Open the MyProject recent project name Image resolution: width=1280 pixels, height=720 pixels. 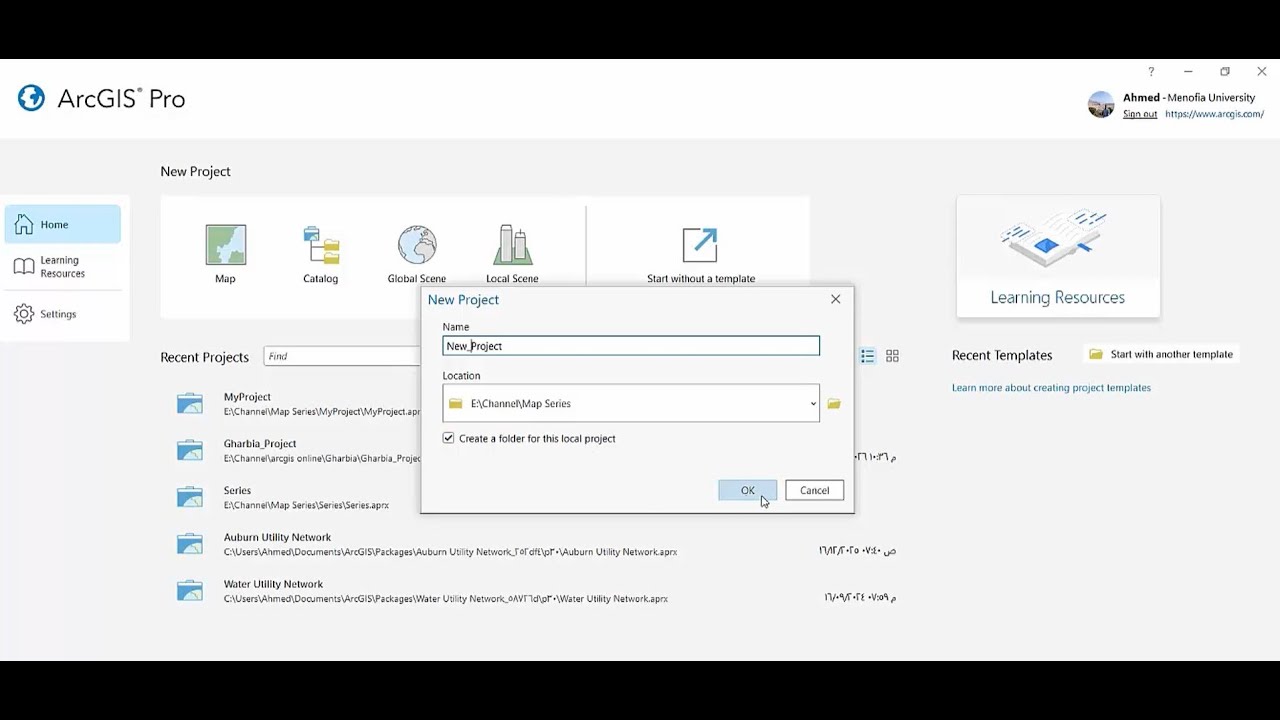pos(247,397)
